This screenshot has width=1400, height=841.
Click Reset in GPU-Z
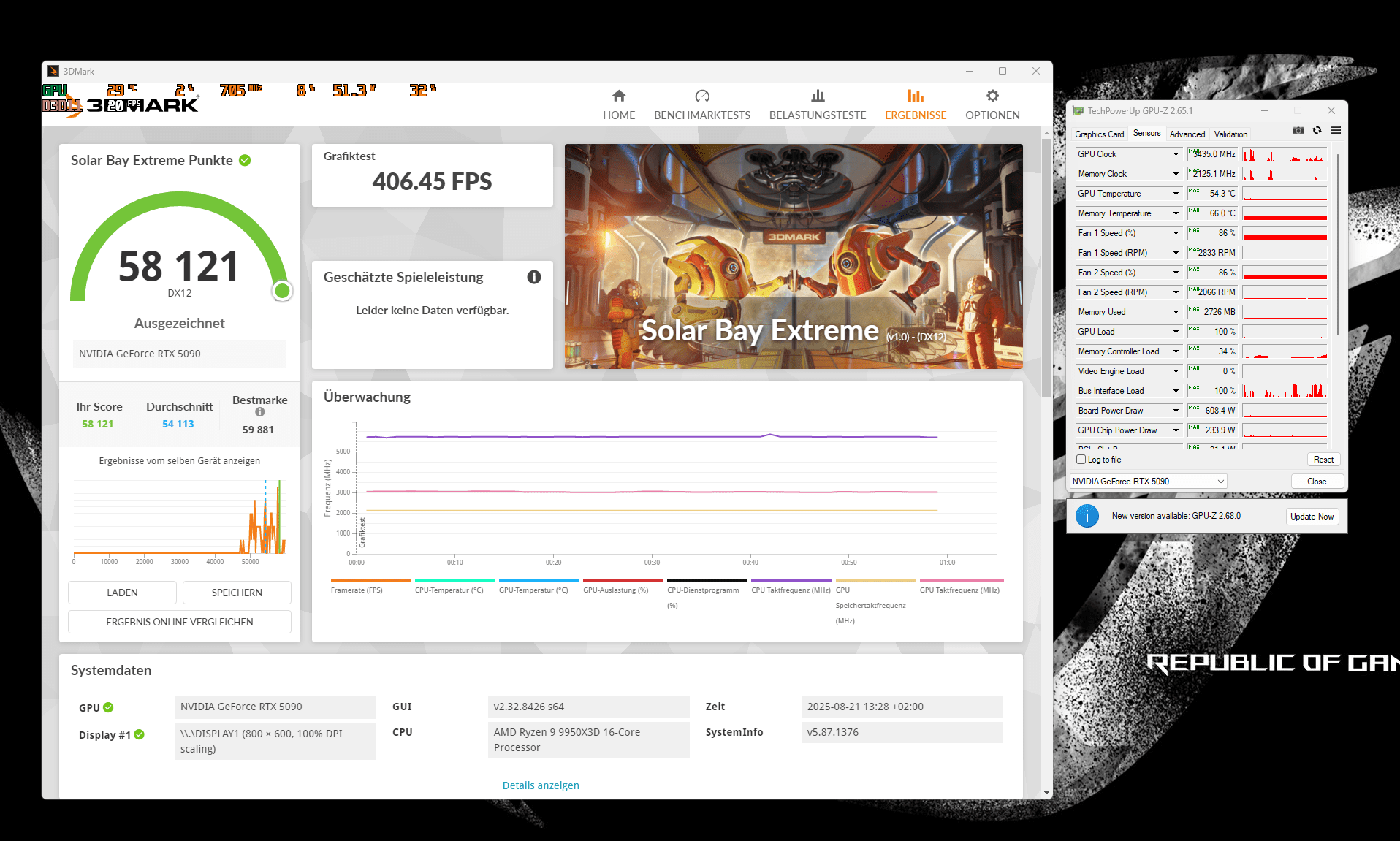[x=1323, y=460]
